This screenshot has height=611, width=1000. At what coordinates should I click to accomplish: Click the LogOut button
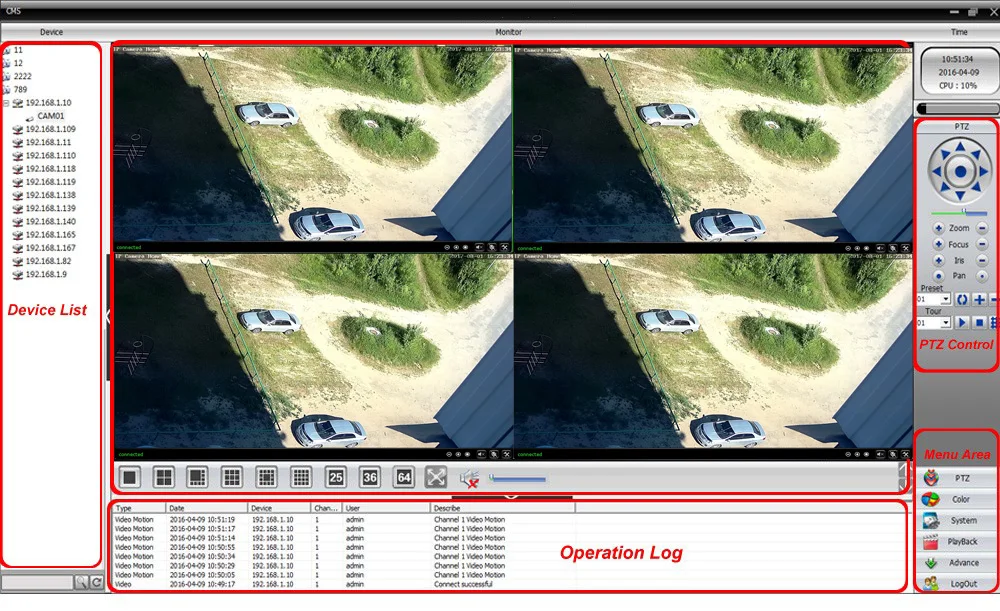(x=958, y=584)
